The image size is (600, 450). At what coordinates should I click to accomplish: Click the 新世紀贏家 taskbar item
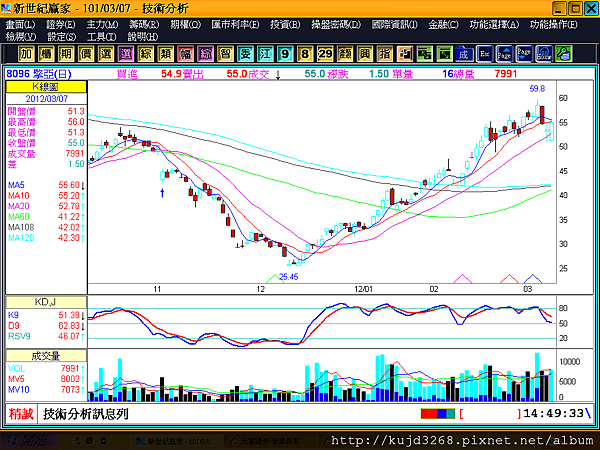click(176, 441)
